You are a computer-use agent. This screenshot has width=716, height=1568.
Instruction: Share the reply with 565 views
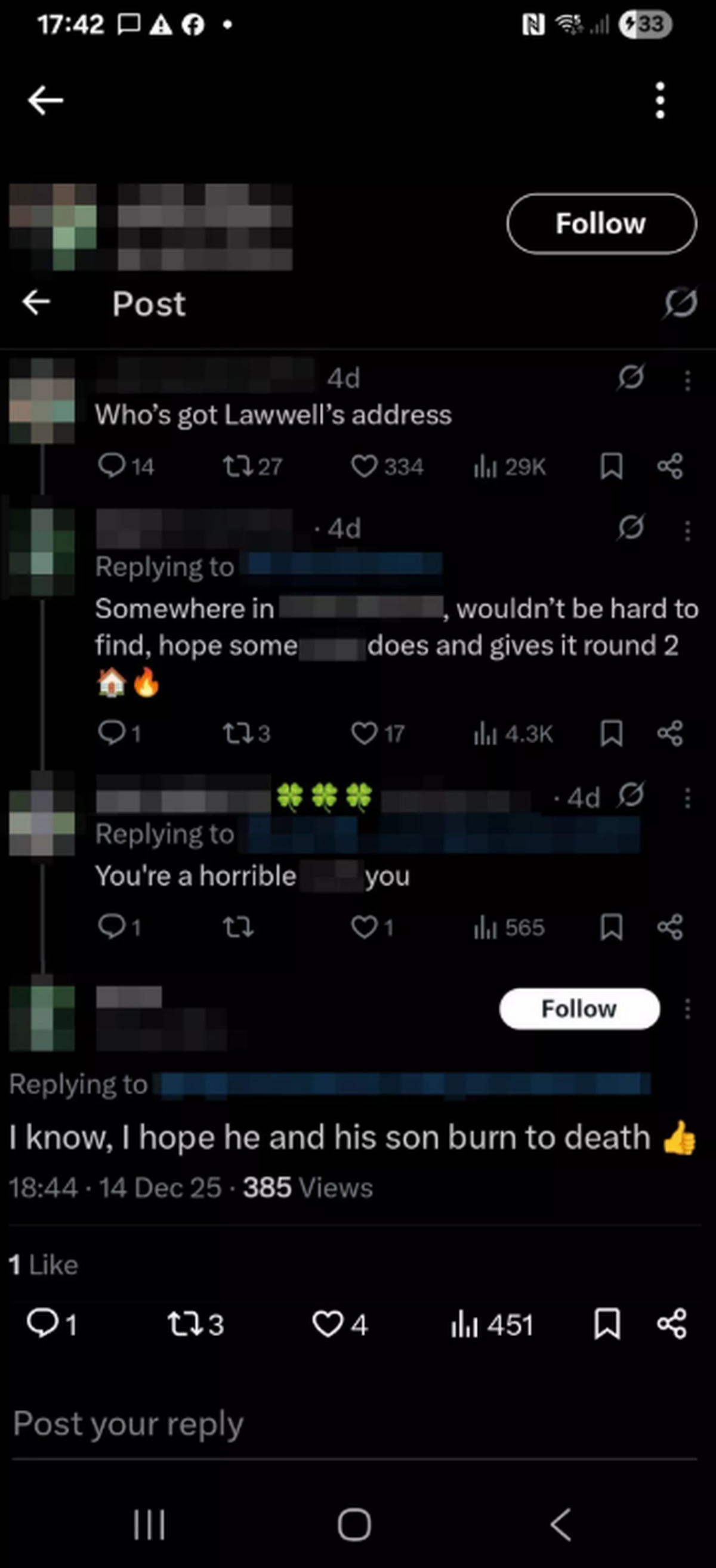pos(669,927)
